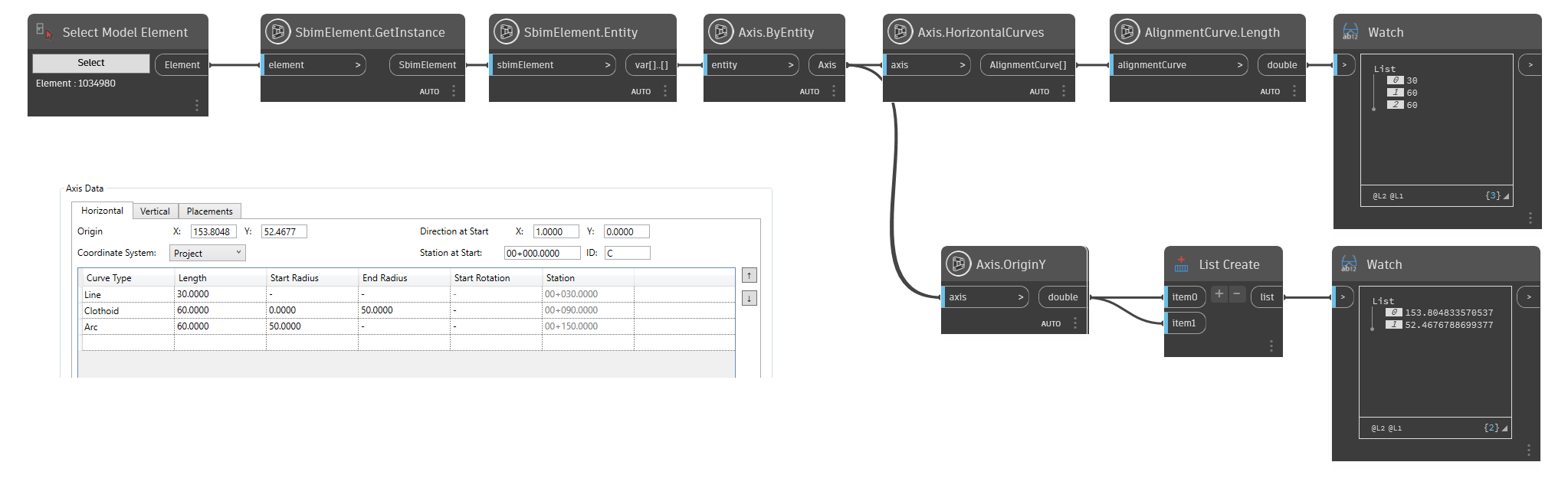Screen dimensions: 1568x498
Task: Click the input chevron of the lower Watch
Action: [1343, 297]
